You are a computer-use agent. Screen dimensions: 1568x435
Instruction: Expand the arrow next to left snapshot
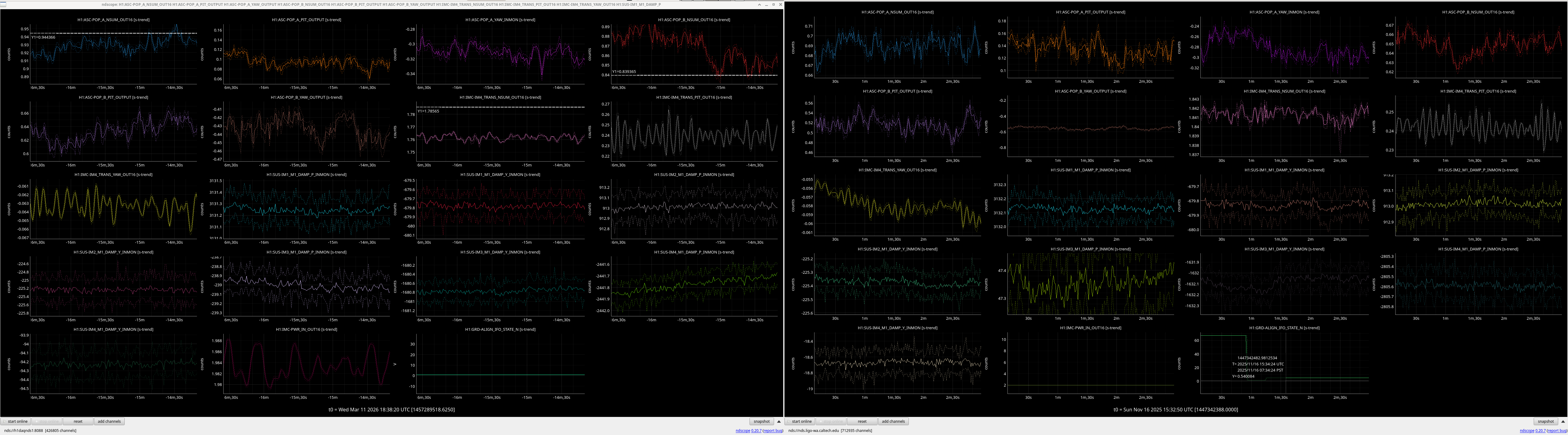pos(779,421)
